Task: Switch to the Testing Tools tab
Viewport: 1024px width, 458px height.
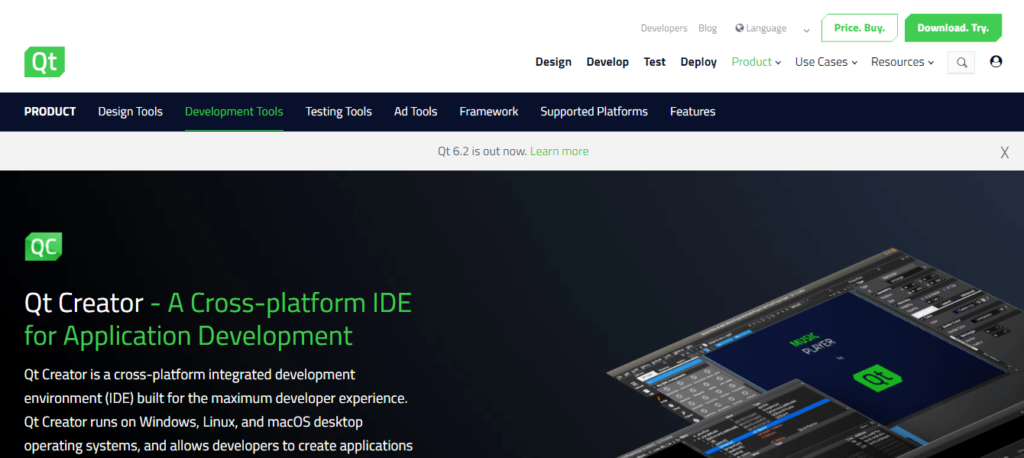Action: pos(338,112)
